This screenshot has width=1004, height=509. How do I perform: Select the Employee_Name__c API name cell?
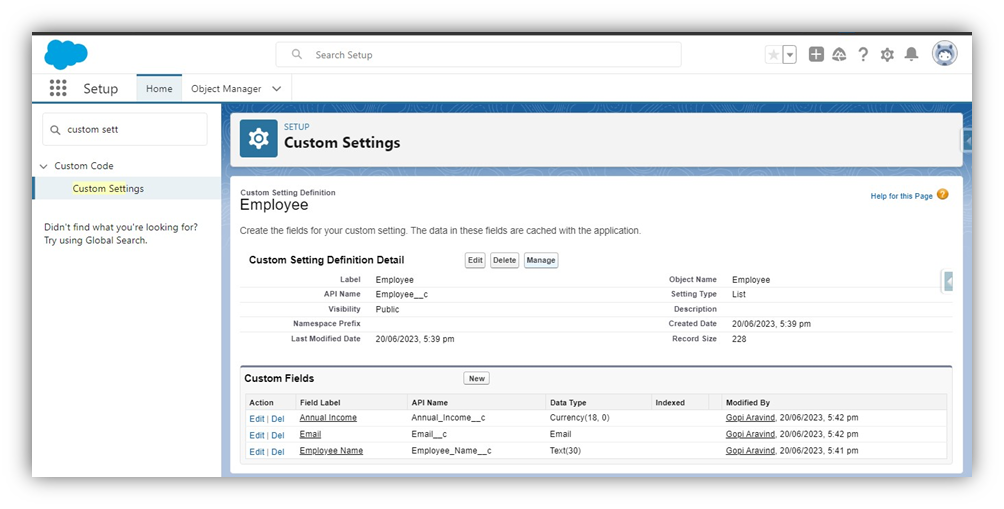pyautogui.click(x=451, y=451)
